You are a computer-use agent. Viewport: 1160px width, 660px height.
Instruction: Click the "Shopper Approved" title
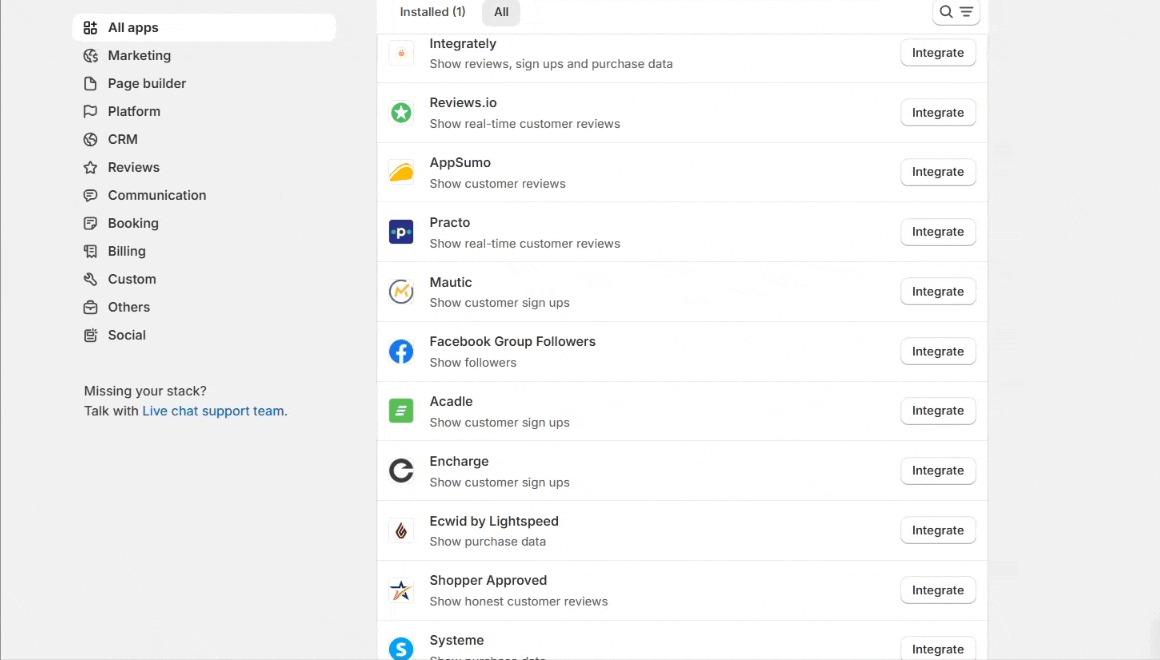point(488,581)
